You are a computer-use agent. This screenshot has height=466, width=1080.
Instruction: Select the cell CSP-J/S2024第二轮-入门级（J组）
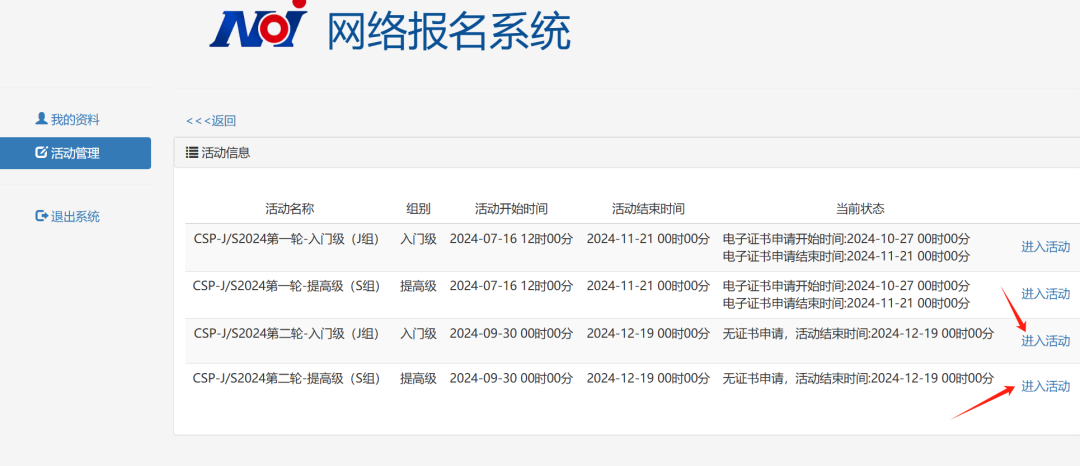click(x=287, y=334)
